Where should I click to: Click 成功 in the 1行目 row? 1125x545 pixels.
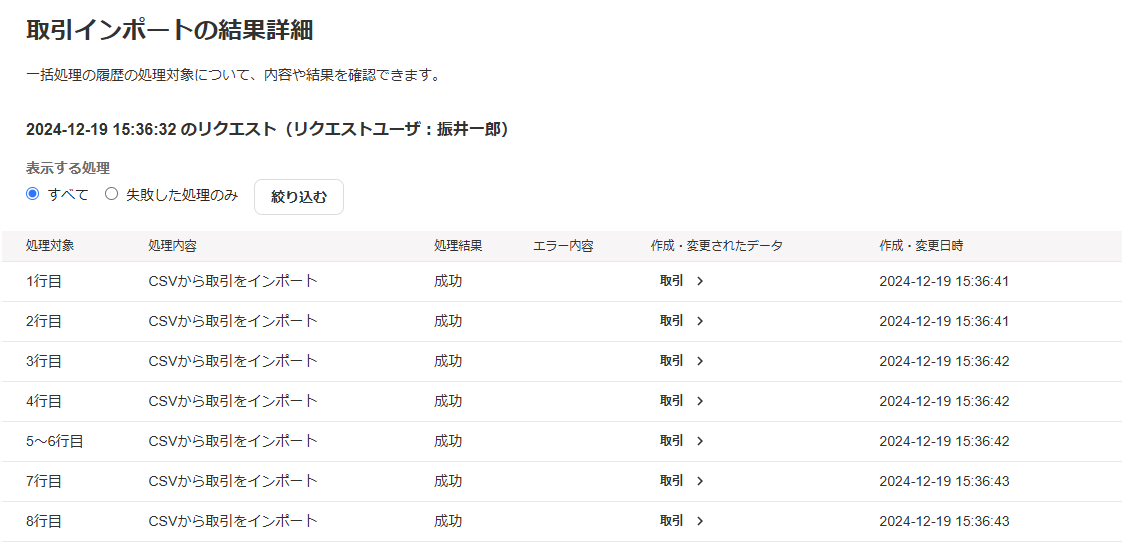pyautogui.click(x=448, y=281)
